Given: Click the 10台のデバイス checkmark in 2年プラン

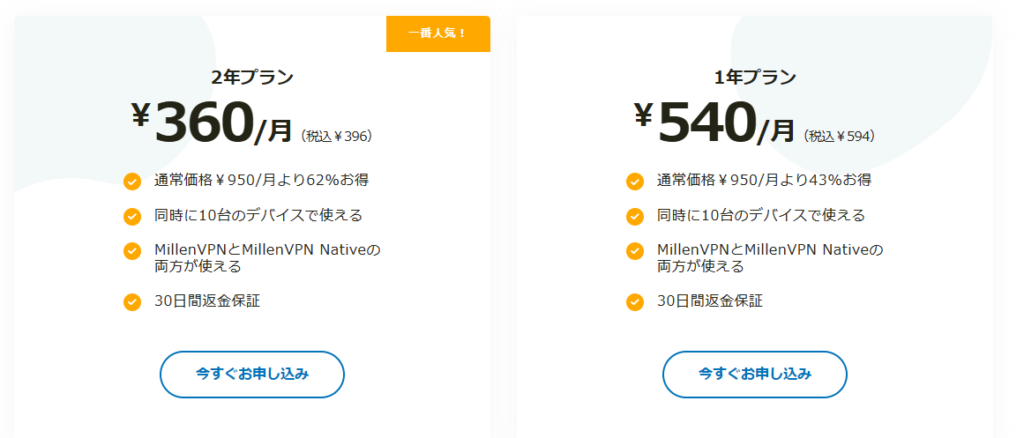Looking at the screenshot, I should tap(132, 216).
